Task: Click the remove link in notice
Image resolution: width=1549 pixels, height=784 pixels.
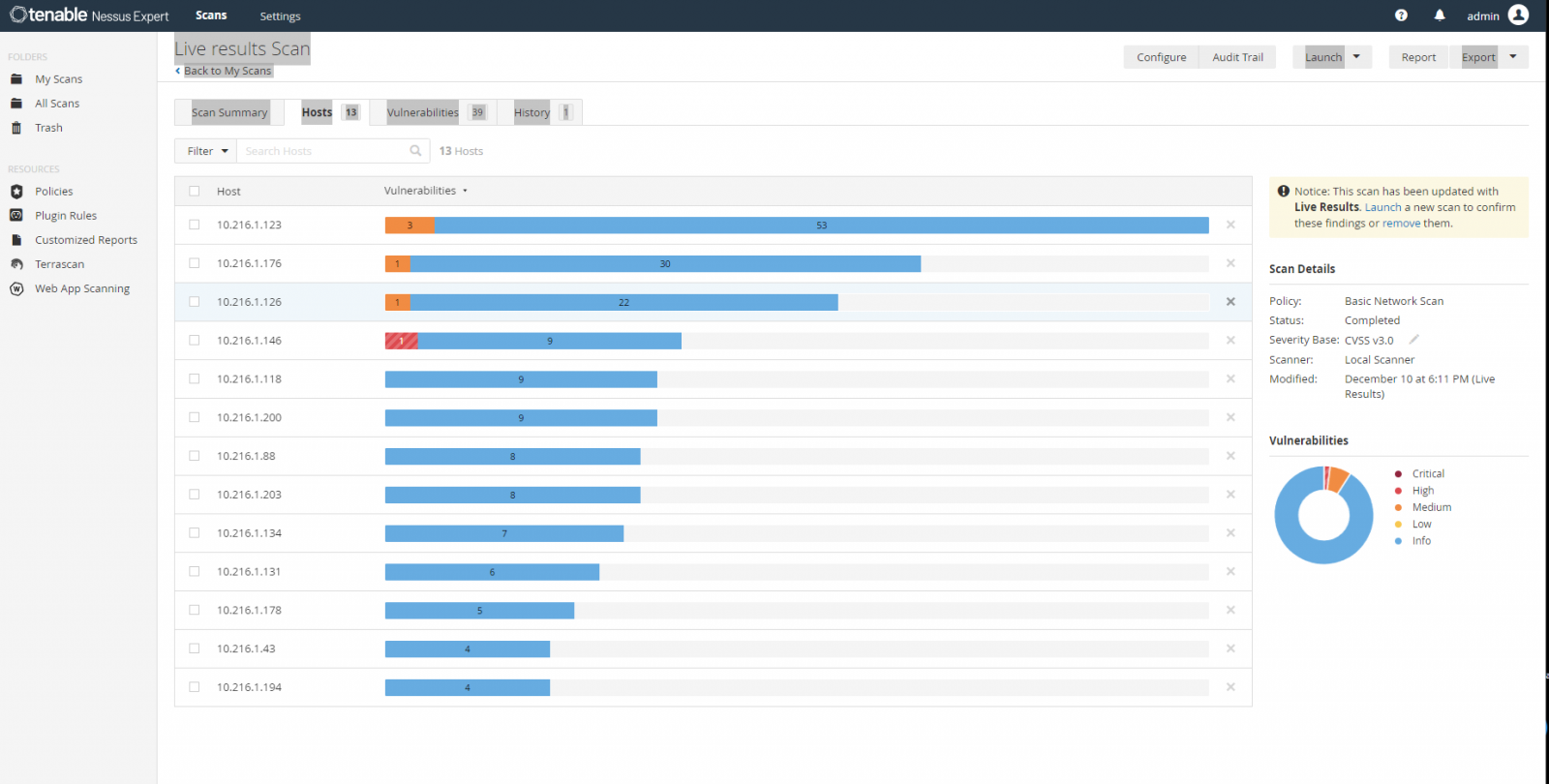Action: point(1401,223)
